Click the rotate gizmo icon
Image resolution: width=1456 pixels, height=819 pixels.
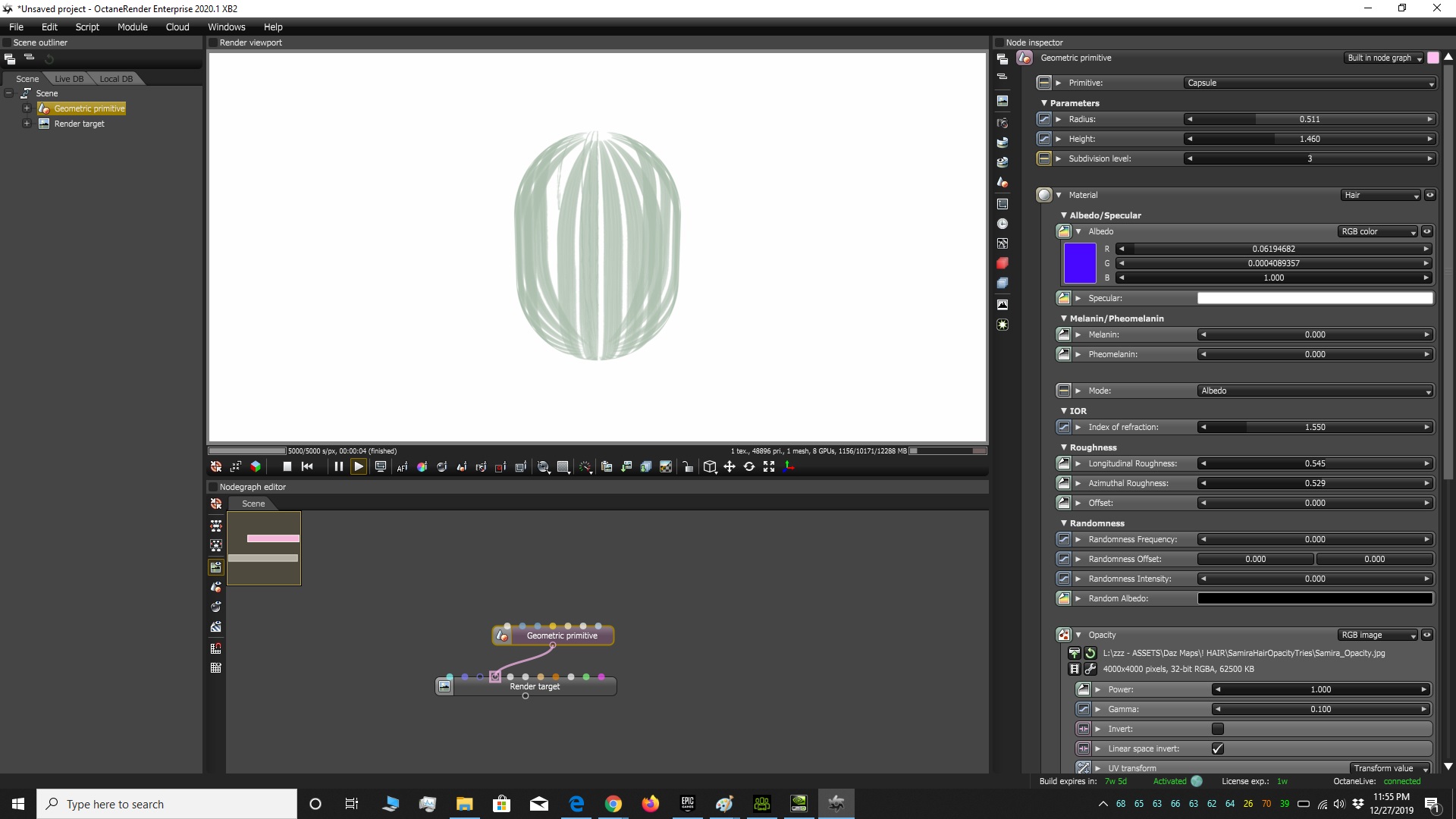(x=749, y=467)
